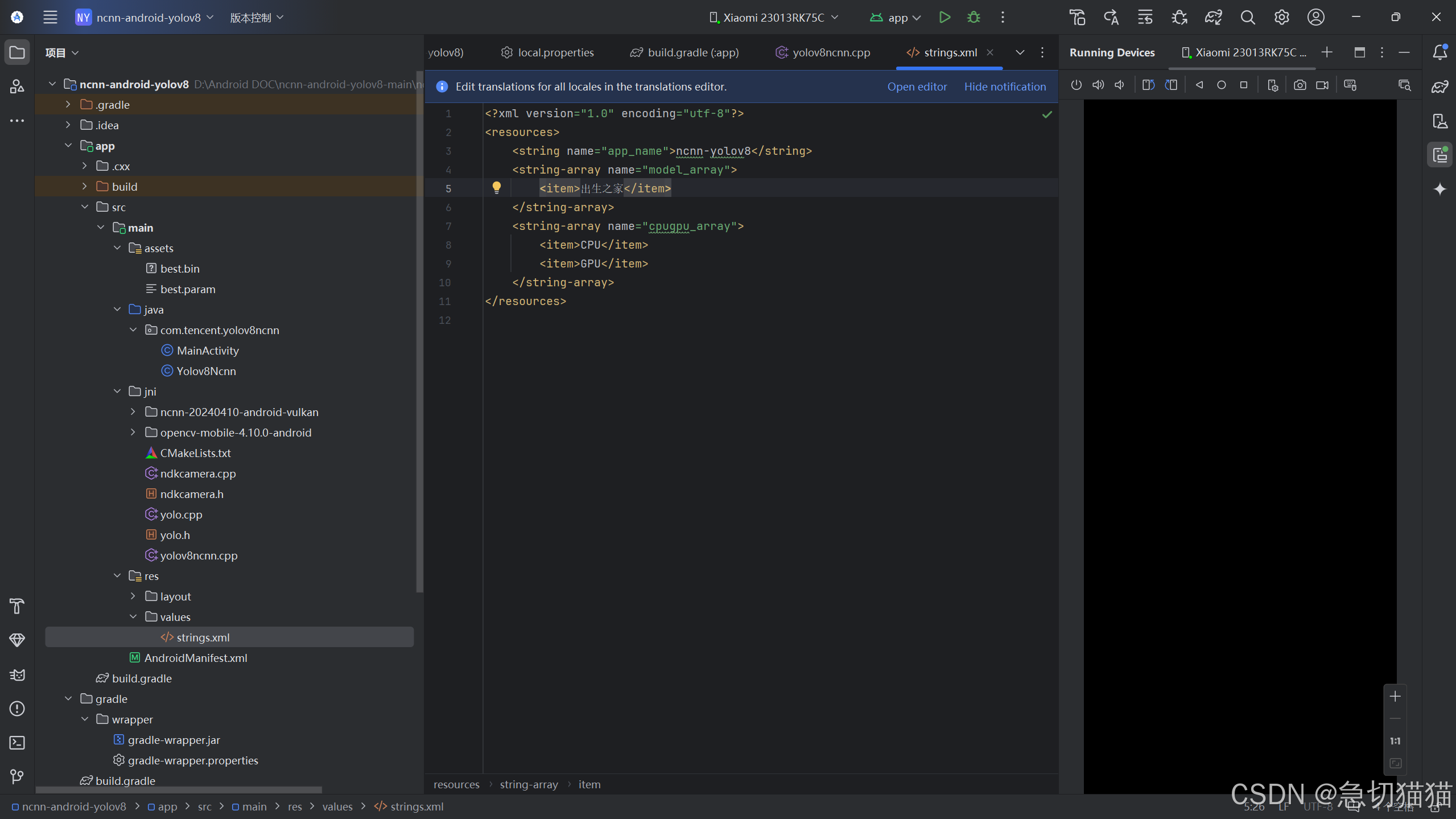Open the Terminal tool window

(17, 743)
